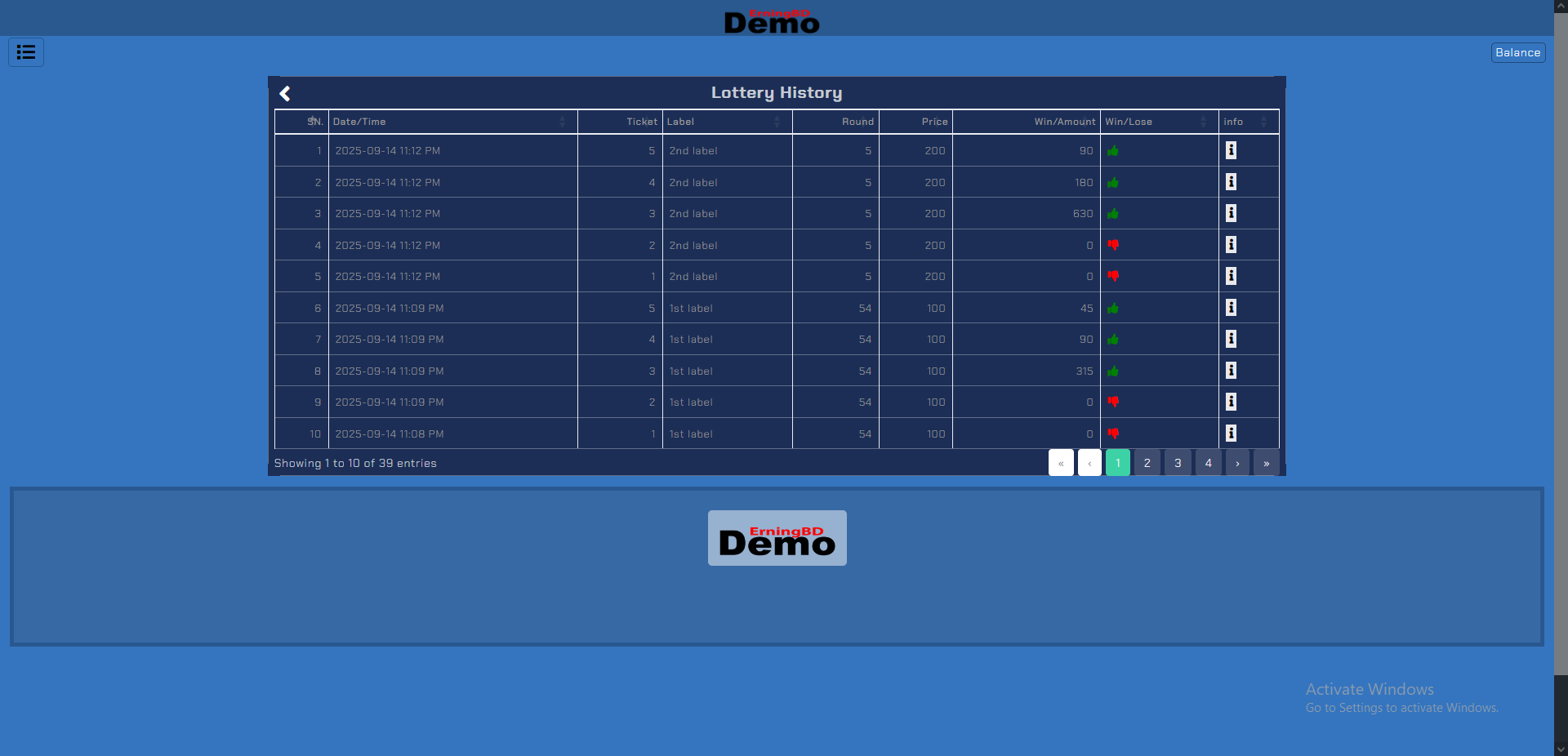Go to page 4 of results
This screenshot has height=756, width=1568.
coord(1209,463)
